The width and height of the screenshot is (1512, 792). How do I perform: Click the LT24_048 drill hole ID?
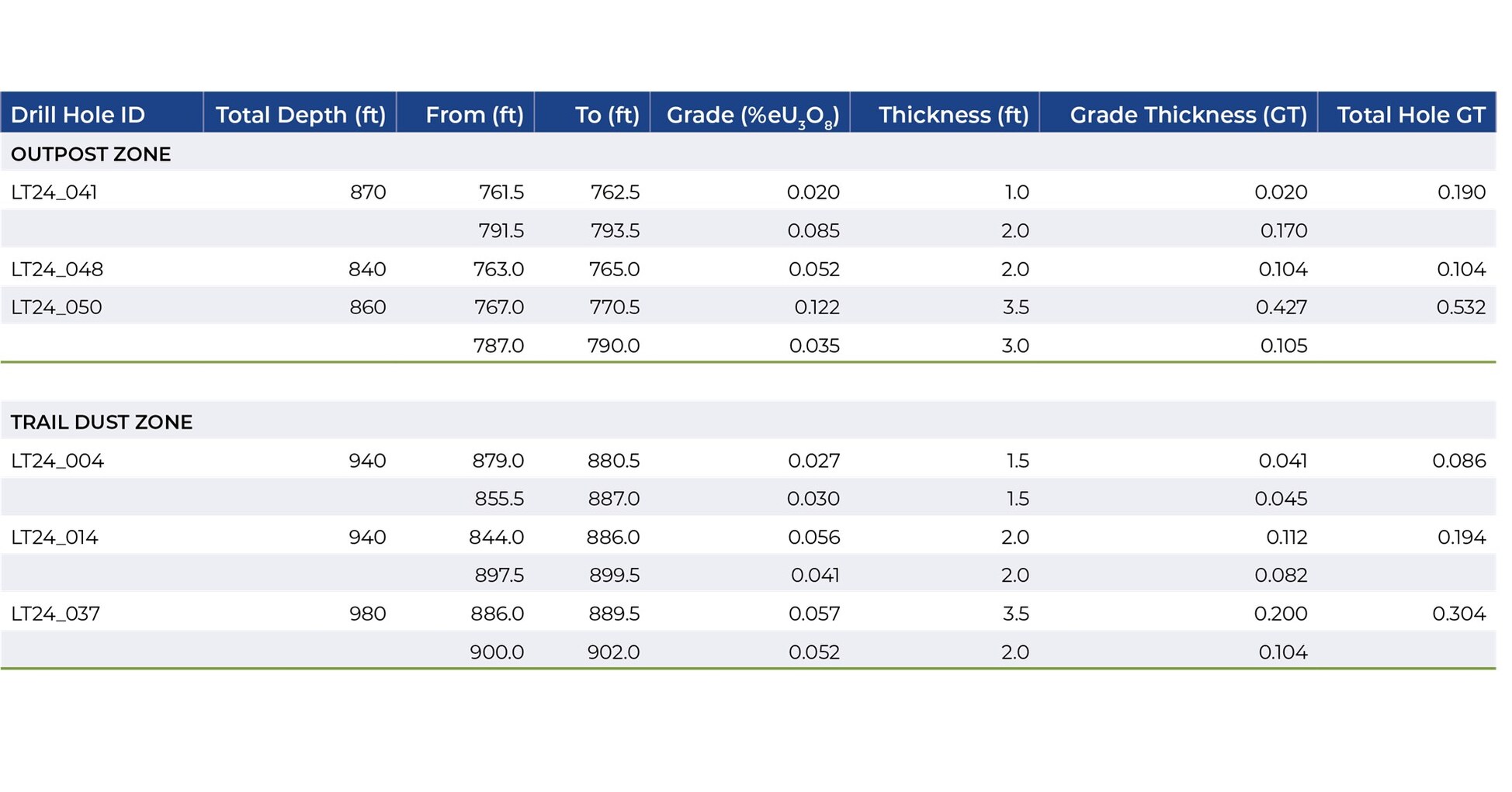[x=57, y=269]
